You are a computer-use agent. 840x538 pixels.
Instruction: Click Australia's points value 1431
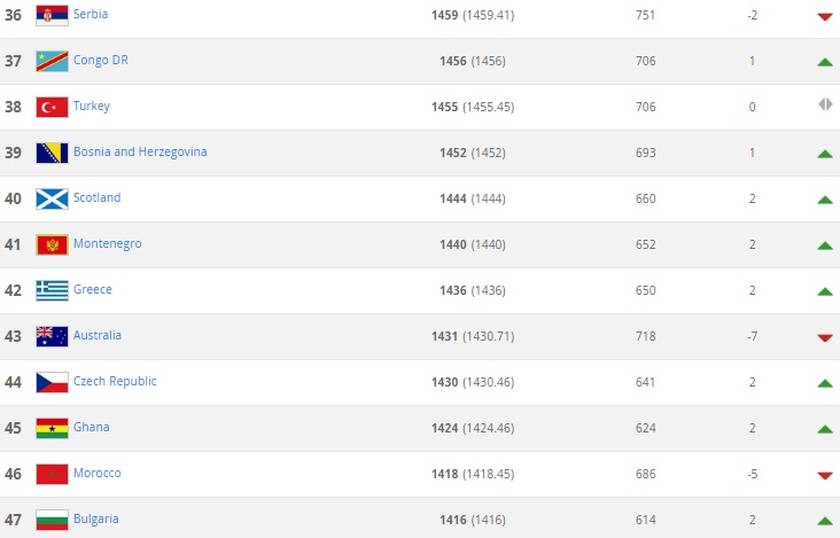(x=444, y=336)
